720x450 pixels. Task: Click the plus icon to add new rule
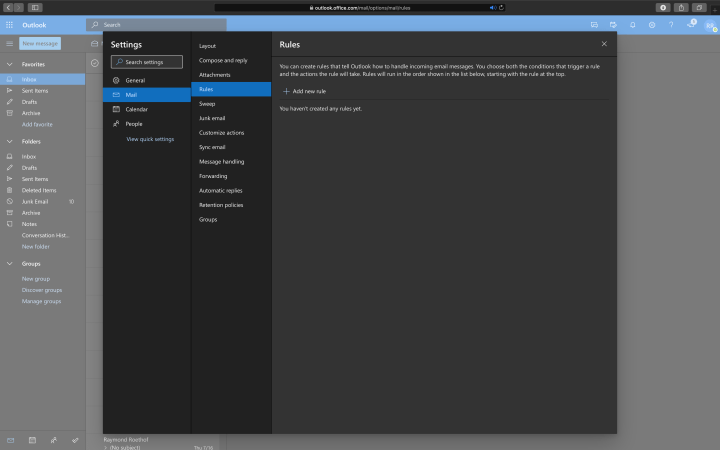(x=286, y=91)
